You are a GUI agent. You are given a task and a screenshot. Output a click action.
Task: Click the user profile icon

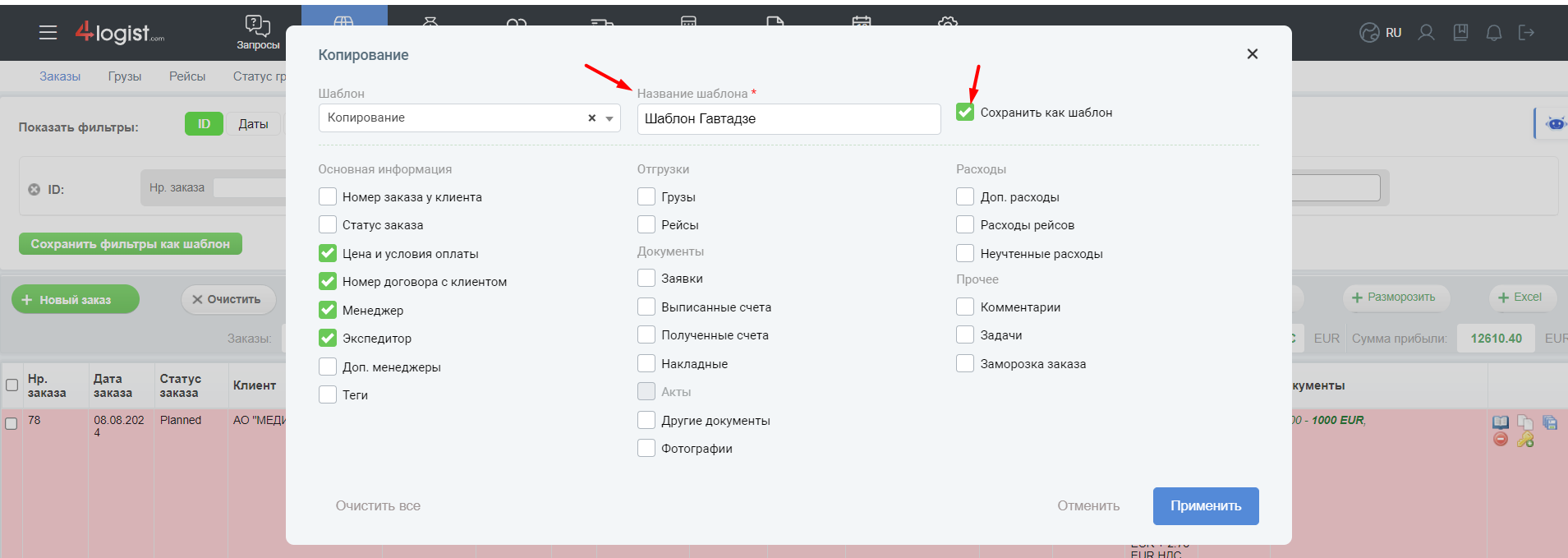(1427, 33)
